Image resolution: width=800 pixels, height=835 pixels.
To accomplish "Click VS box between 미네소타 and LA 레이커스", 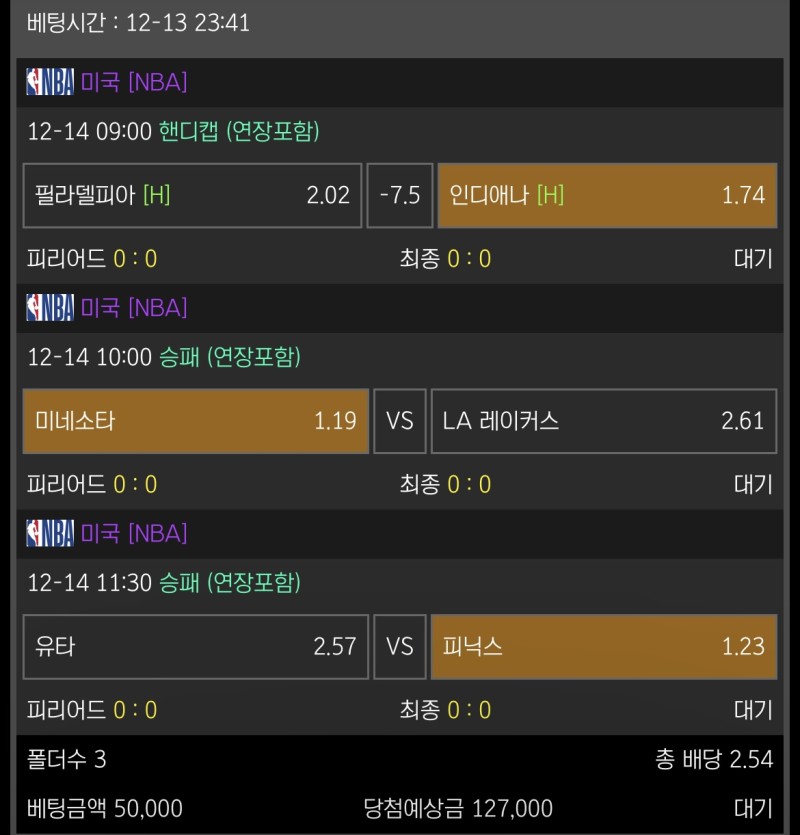I will coord(400,421).
